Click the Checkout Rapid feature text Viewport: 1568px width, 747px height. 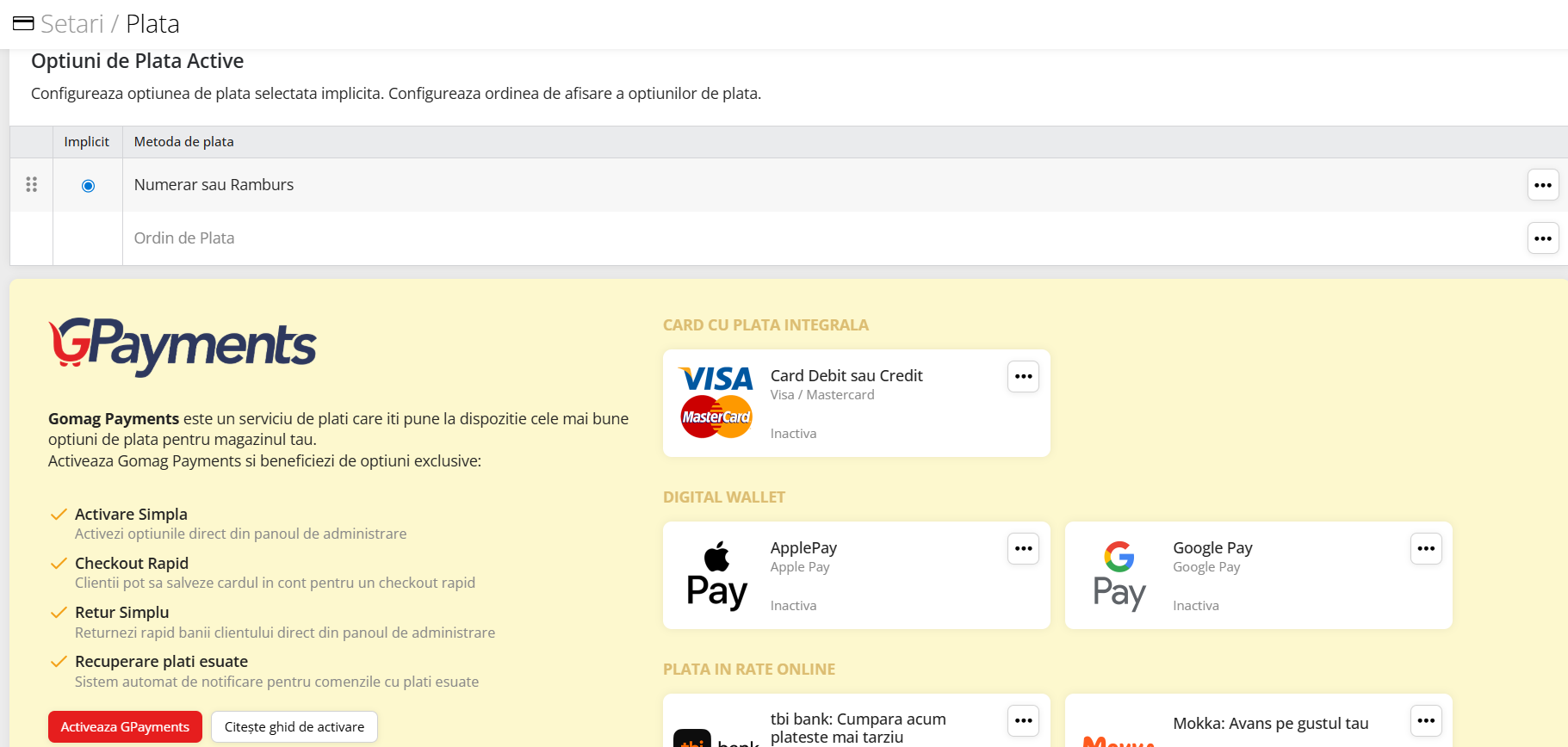(x=132, y=564)
